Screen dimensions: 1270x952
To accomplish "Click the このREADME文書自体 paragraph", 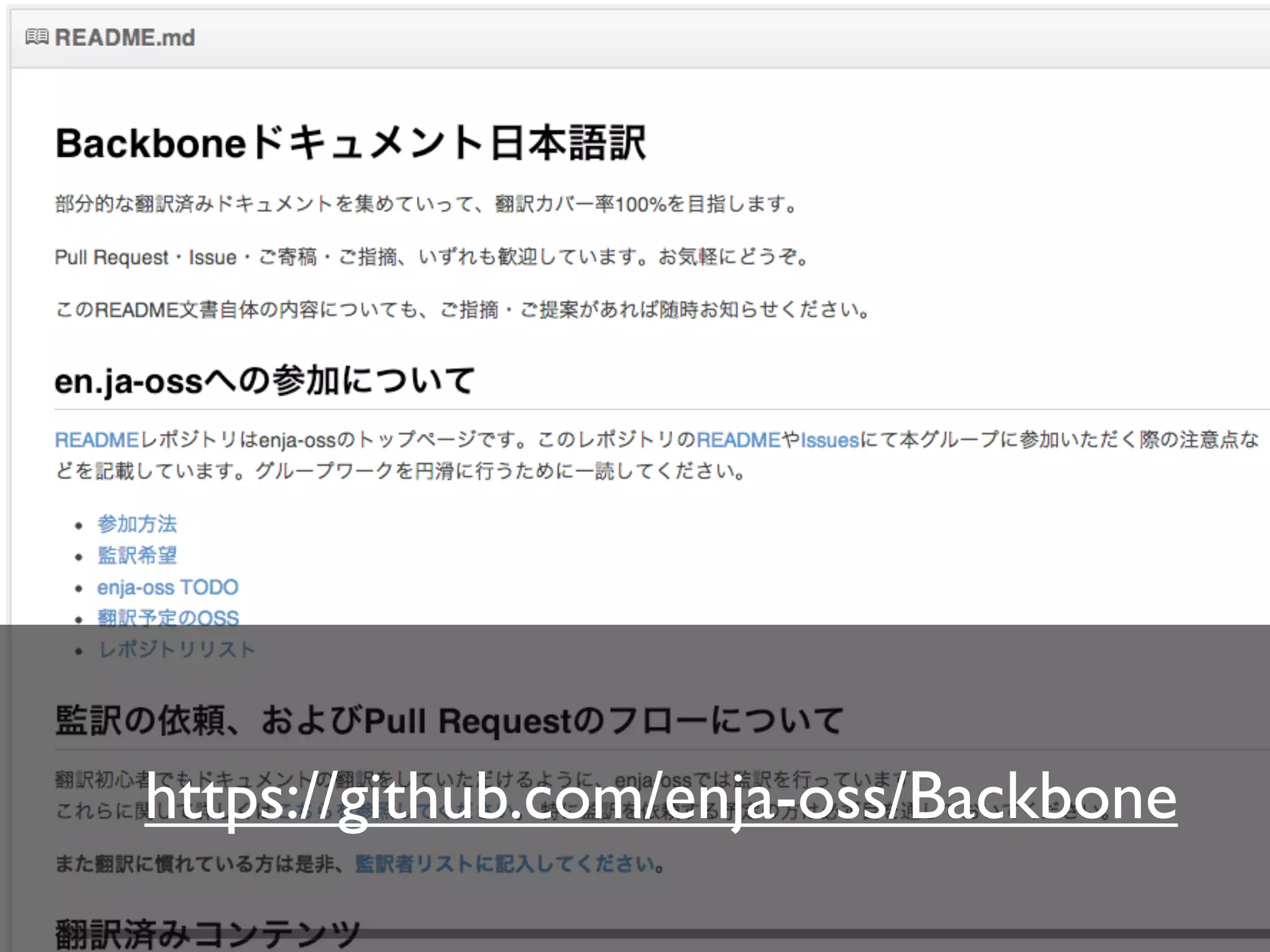I will coord(463,309).
